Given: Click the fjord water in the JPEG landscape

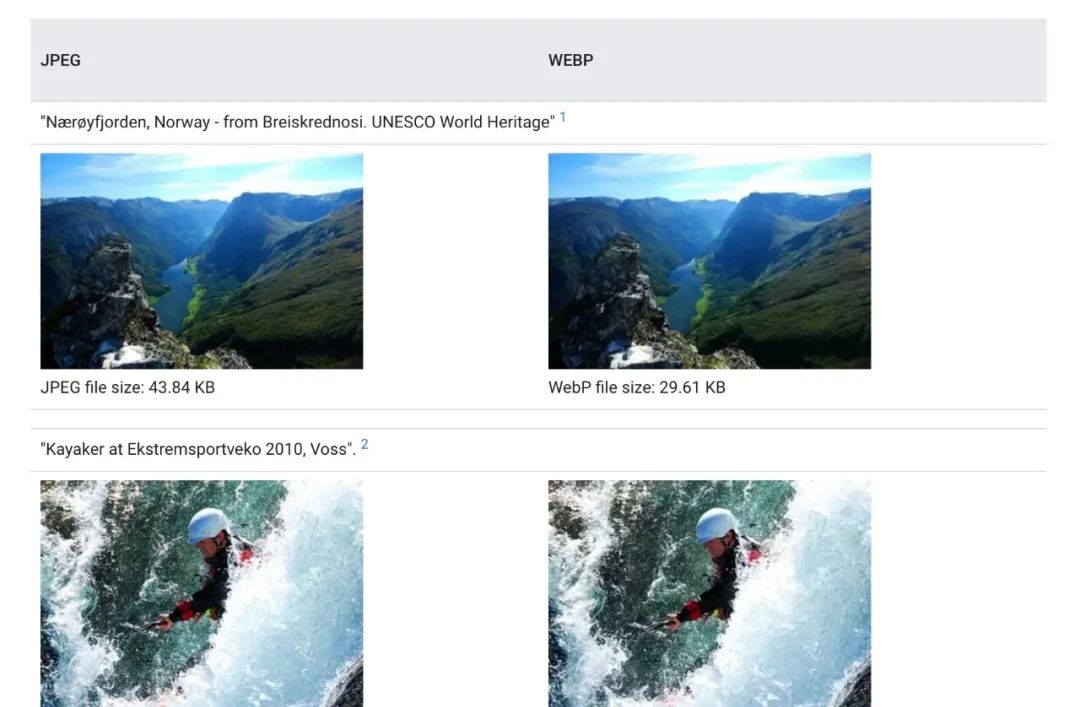Looking at the screenshot, I should tap(176, 295).
